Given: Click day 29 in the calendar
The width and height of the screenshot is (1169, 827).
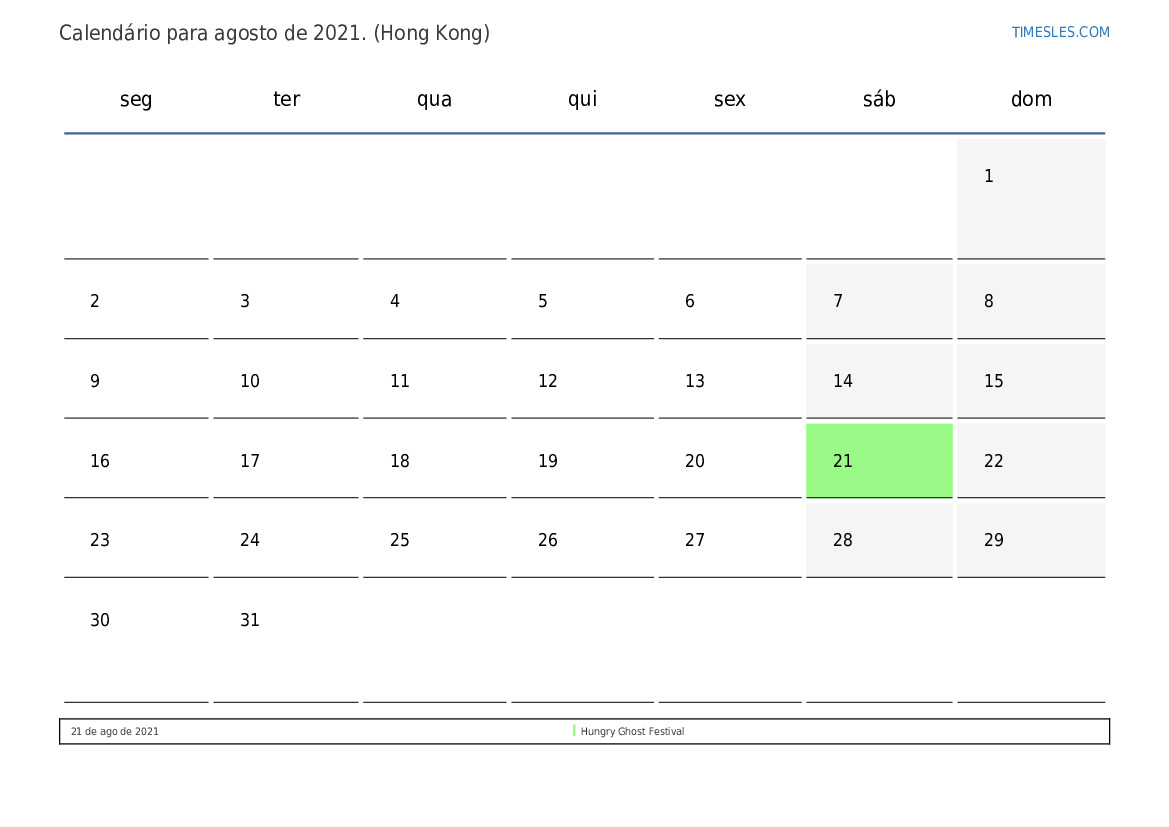Looking at the screenshot, I should 1031,541.
